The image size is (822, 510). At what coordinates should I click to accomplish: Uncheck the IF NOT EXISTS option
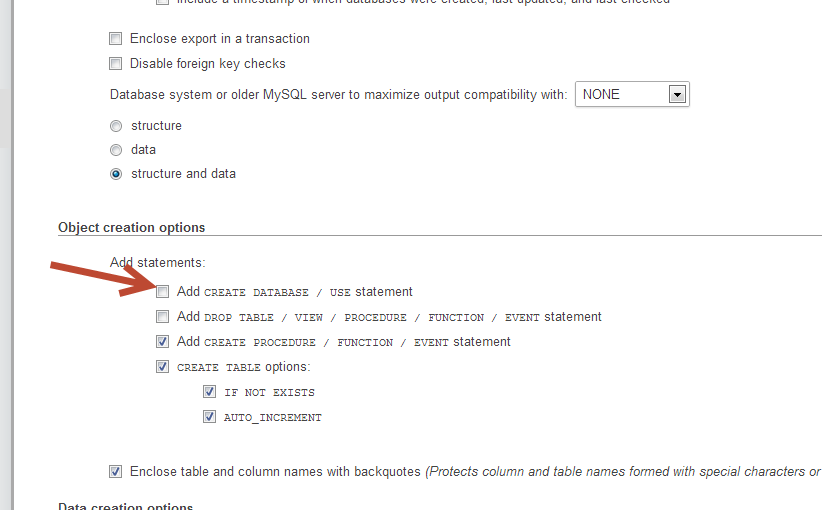click(x=209, y=392)
